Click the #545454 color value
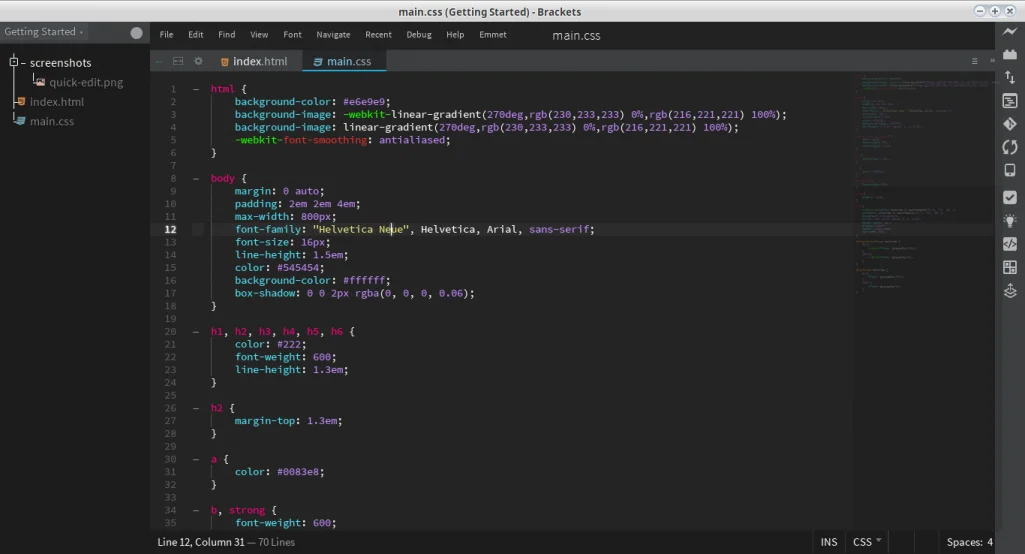Screen dimensions: 1025x554 click(297, 268)
